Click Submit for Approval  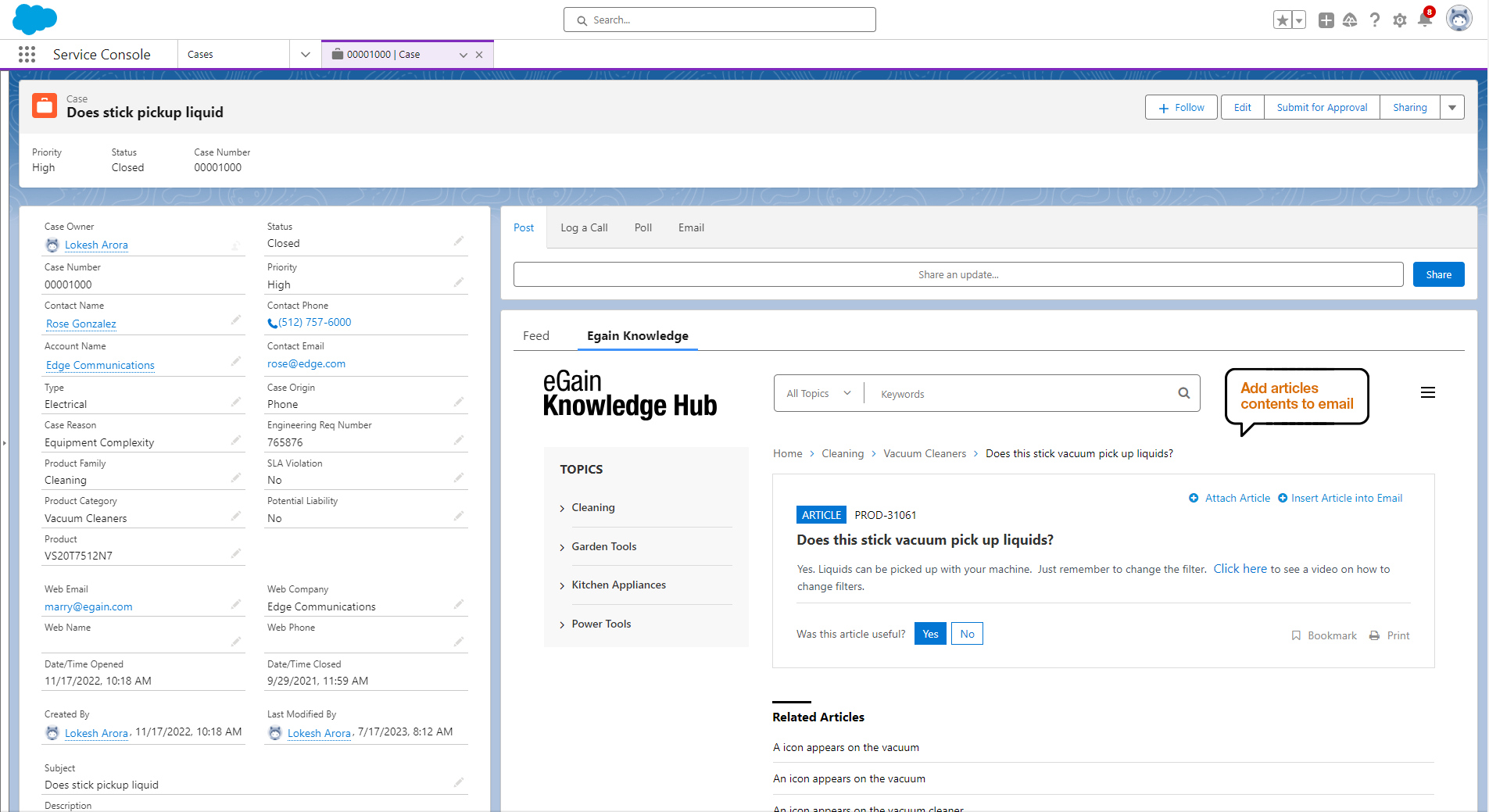[1320, 107]
